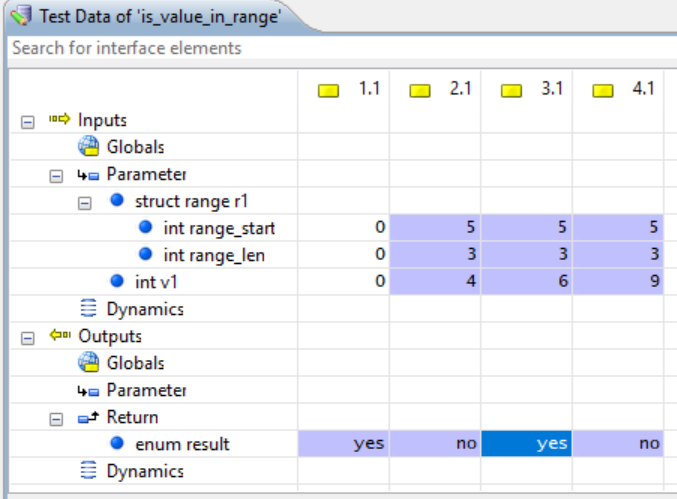The image size is (677, 499).
Task: Select the 'Test Data of is_value_in_range' tab
Action: tap(160, 17)
